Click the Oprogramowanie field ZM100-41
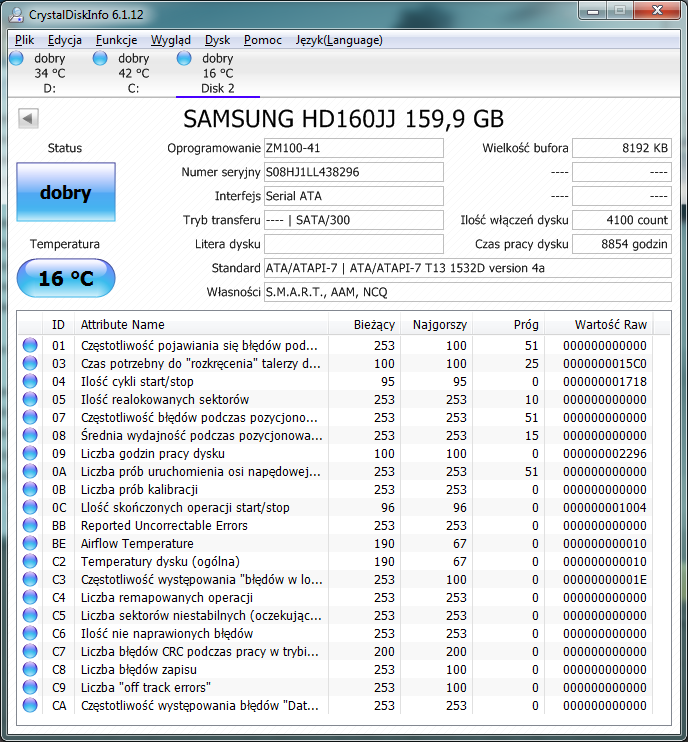This screenshot has height=742, width=688. [353, 148]
